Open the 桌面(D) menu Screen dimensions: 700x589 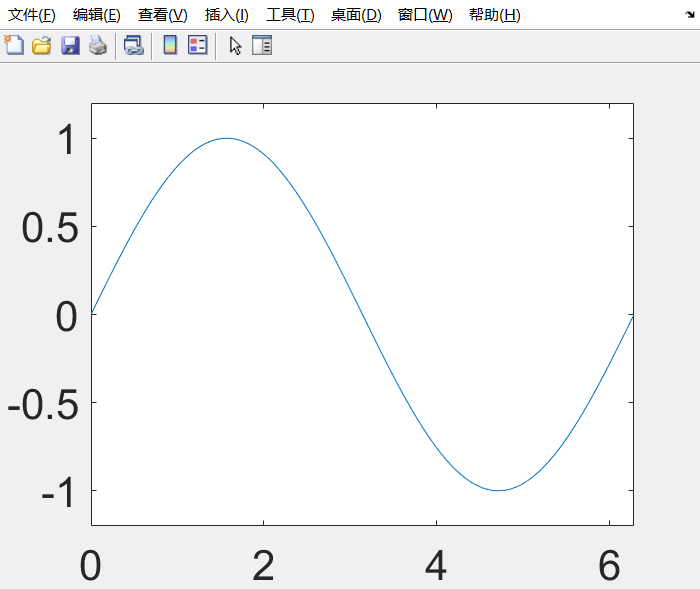pos(356,15)
